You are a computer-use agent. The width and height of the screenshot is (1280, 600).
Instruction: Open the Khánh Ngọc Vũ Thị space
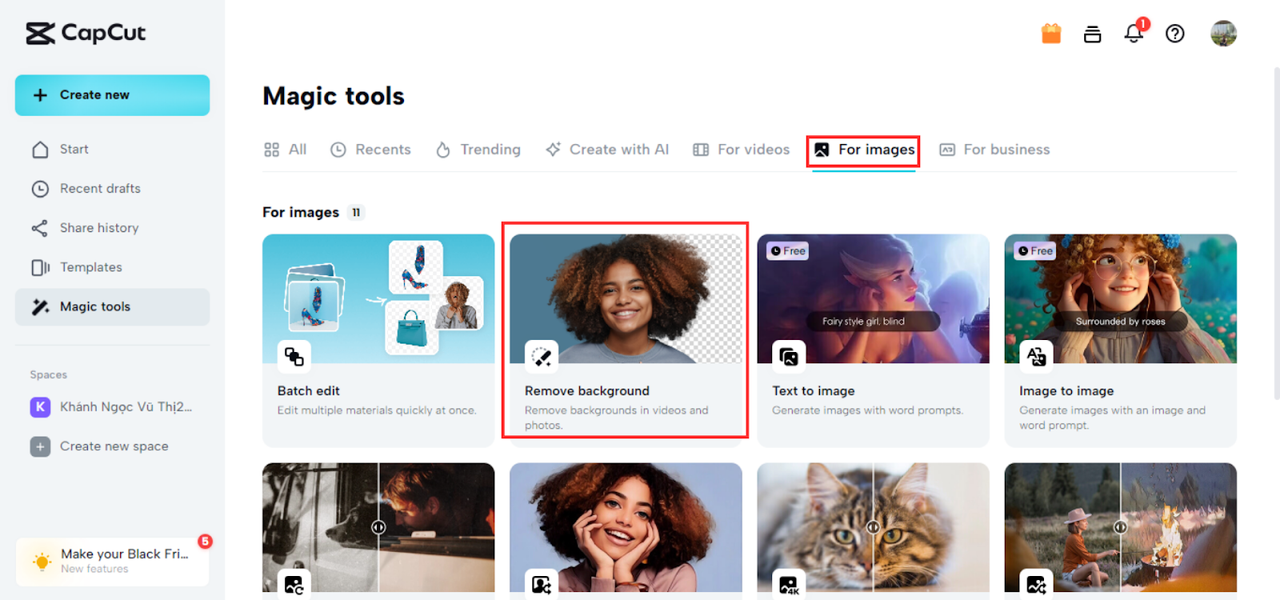click(112, 407)
